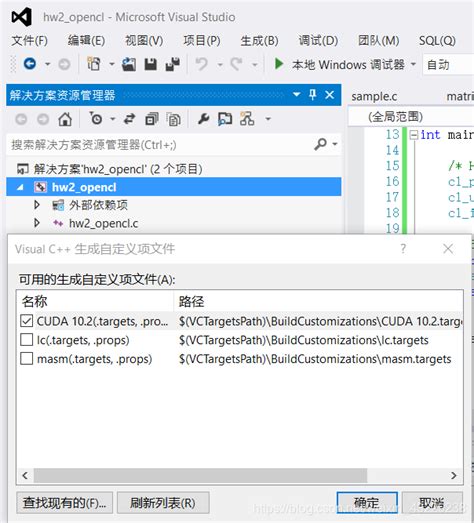
Task: Enable the masm(.targets, .props) checkbox
Action: [26, 359]
